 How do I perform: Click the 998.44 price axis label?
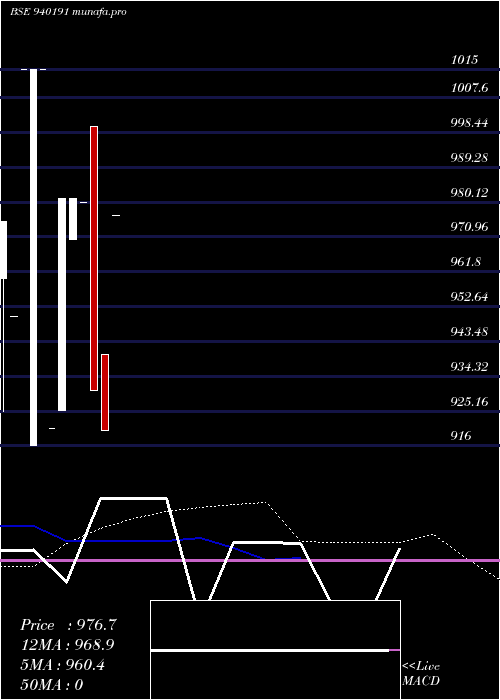point(469,123)
